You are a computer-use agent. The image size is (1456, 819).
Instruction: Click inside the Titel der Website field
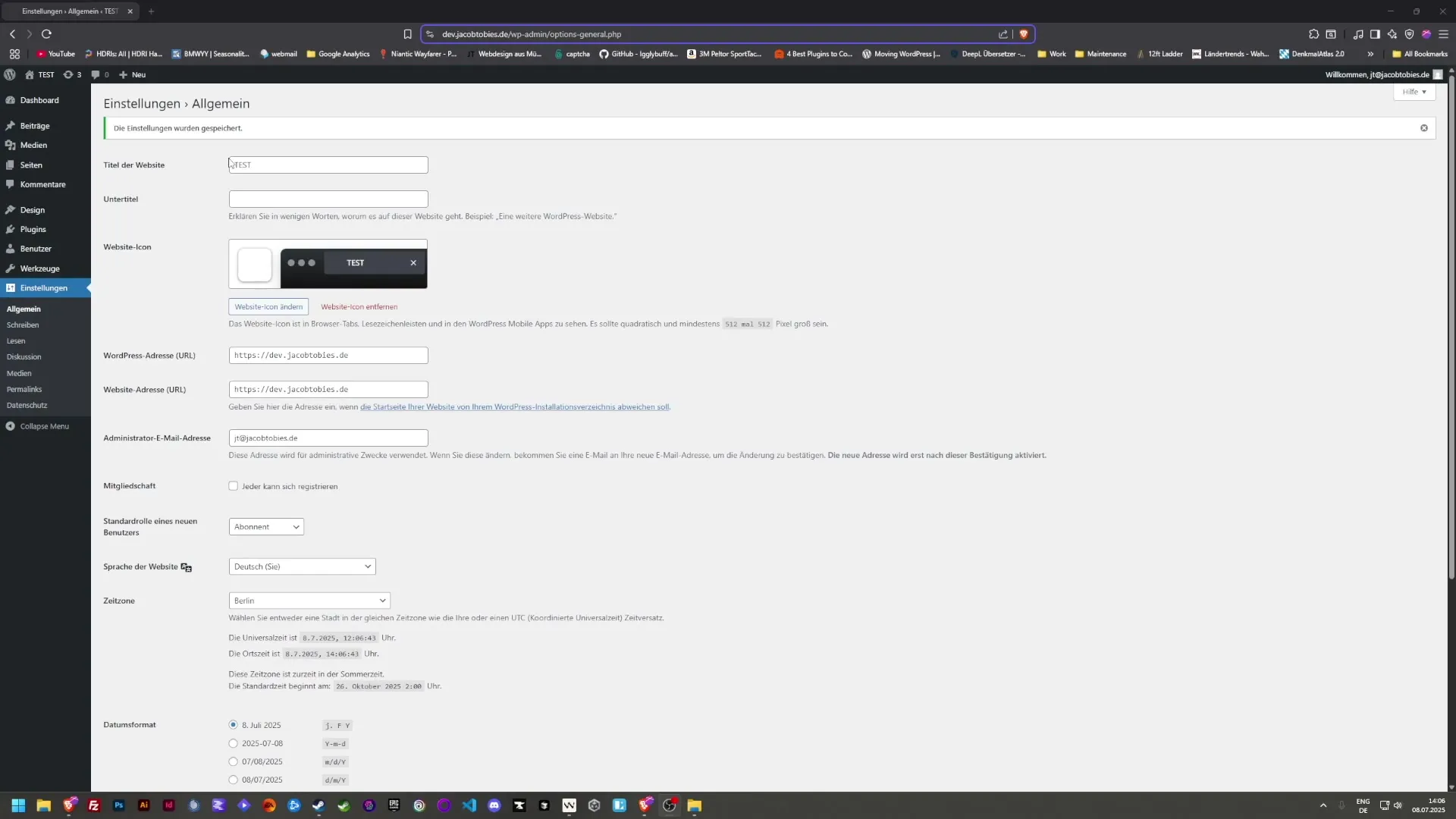click(328, 165)
